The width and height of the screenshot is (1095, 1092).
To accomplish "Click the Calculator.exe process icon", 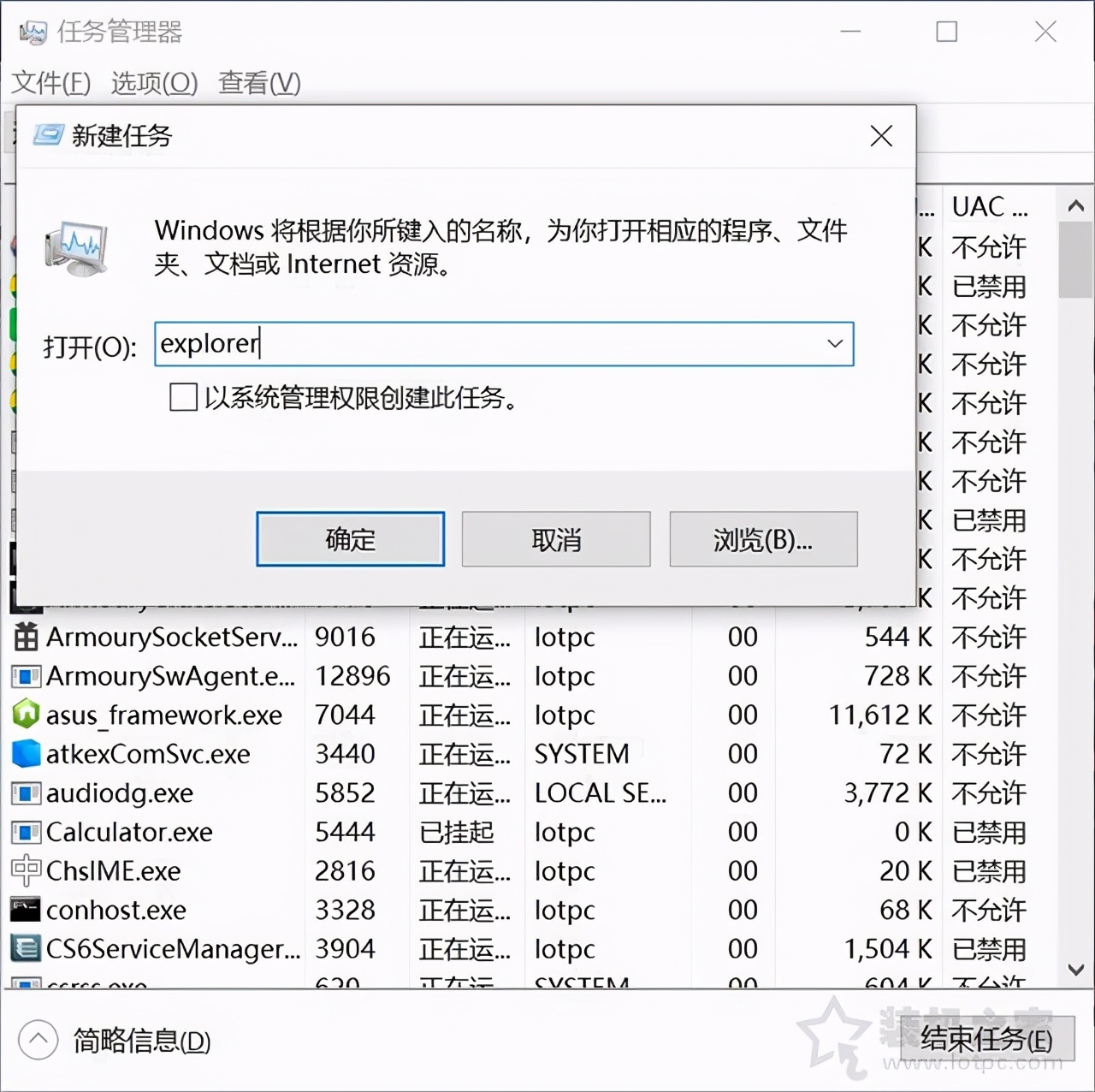I will 25,832.
